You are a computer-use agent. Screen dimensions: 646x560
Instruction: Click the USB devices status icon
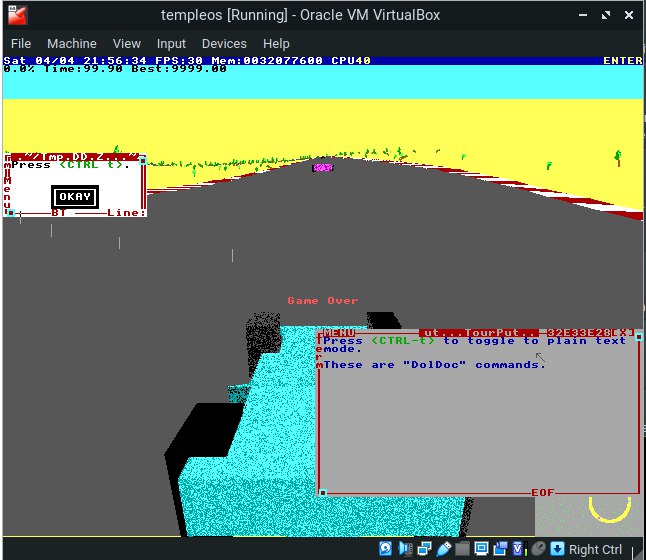click(444, 548)
